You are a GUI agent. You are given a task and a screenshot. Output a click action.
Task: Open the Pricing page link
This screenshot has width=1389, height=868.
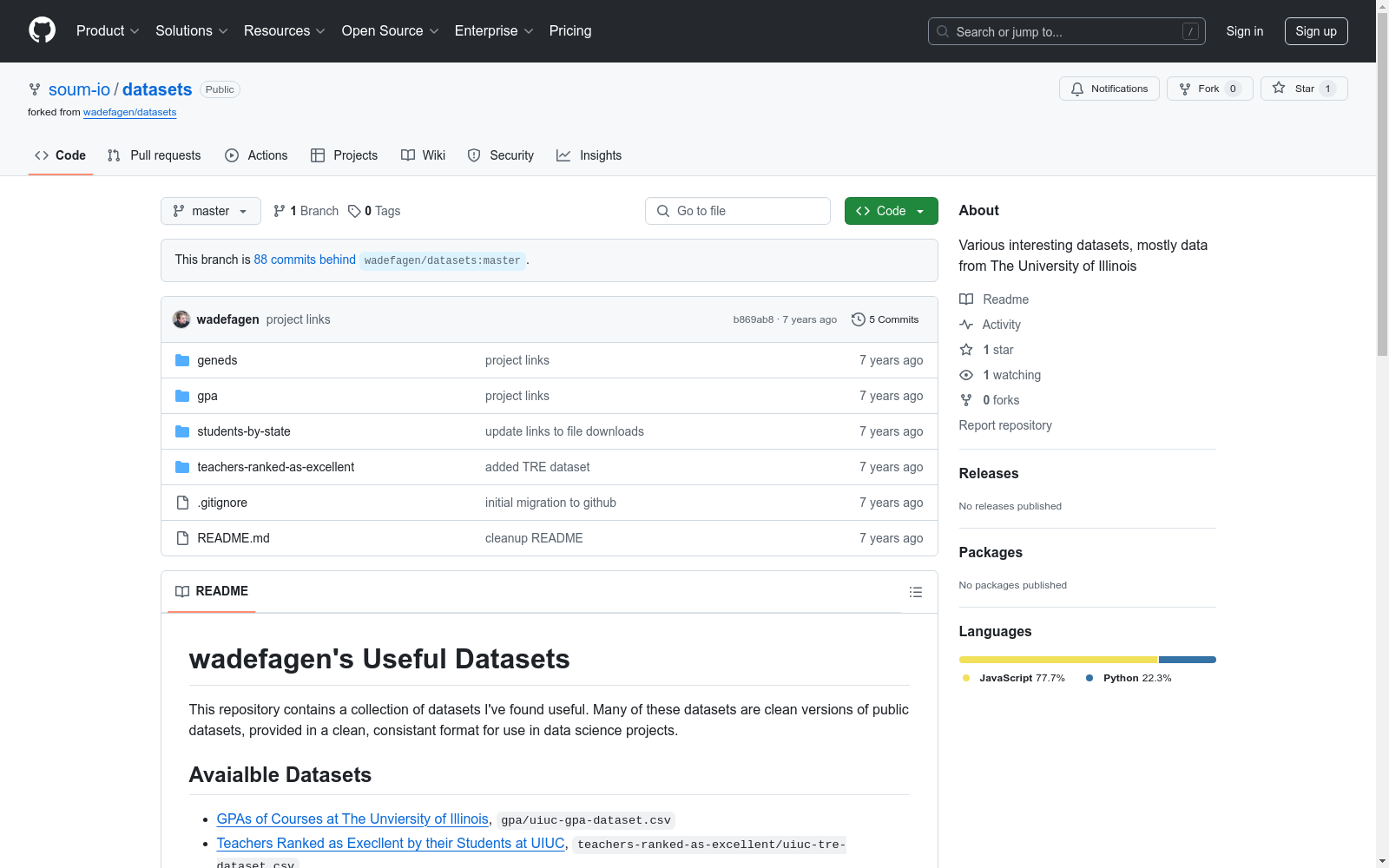point(570,30)
